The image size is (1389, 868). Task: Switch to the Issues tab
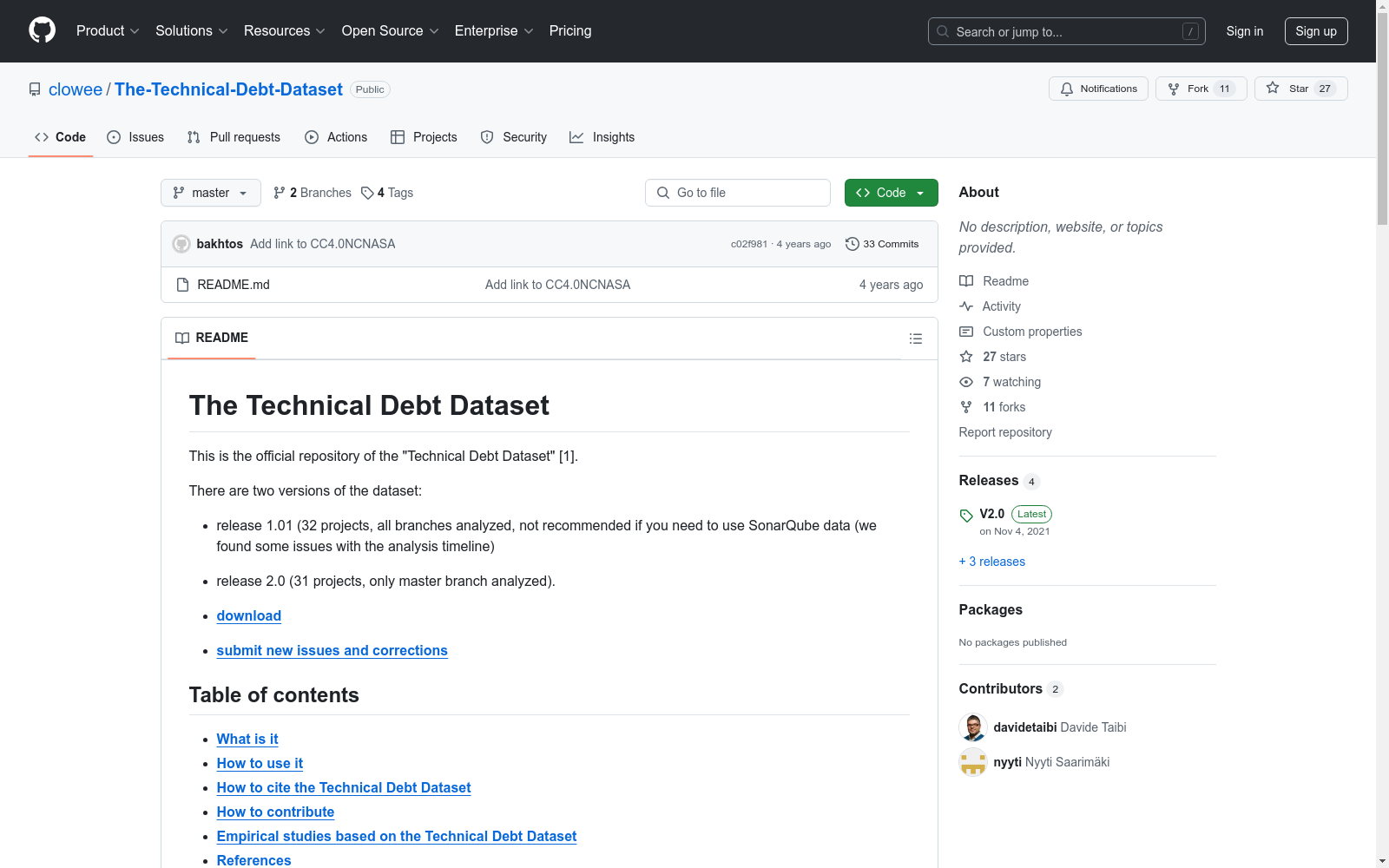(x=135, y=137)
